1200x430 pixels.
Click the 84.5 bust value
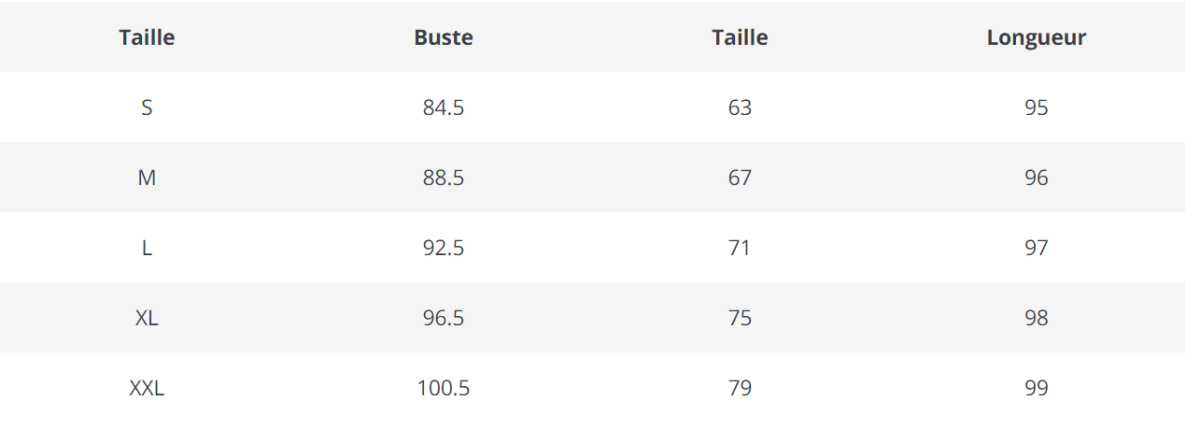point(443,108)
